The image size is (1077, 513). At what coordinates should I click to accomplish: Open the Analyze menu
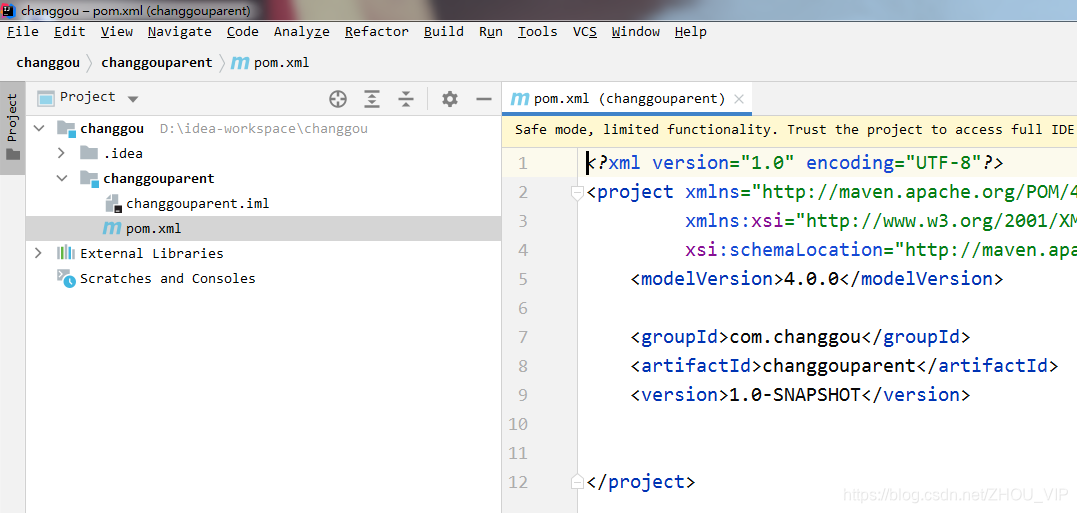click(302, 32)
